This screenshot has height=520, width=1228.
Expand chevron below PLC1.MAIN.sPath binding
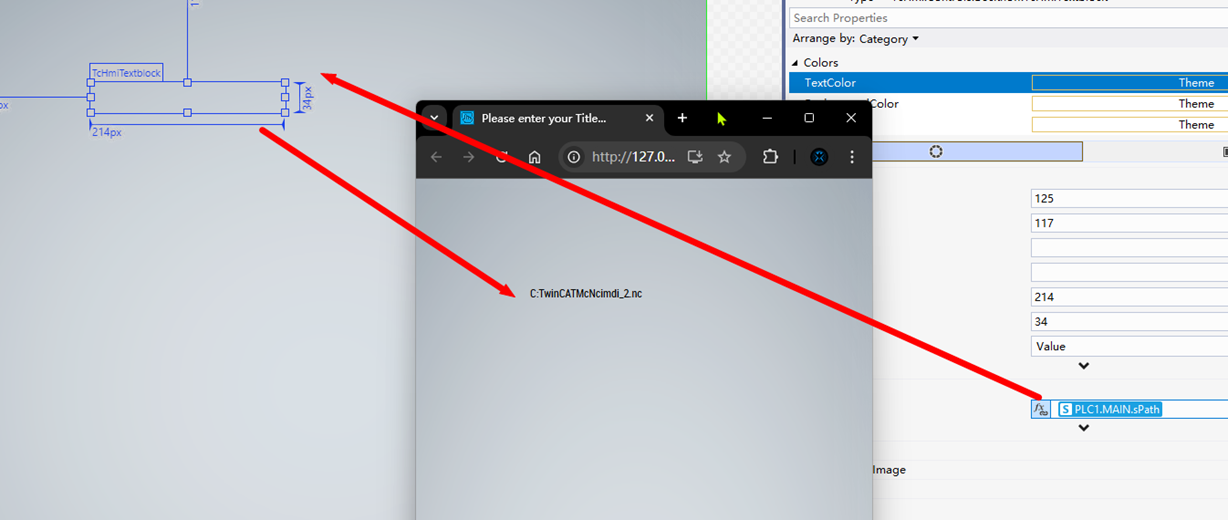[1083, 428]
